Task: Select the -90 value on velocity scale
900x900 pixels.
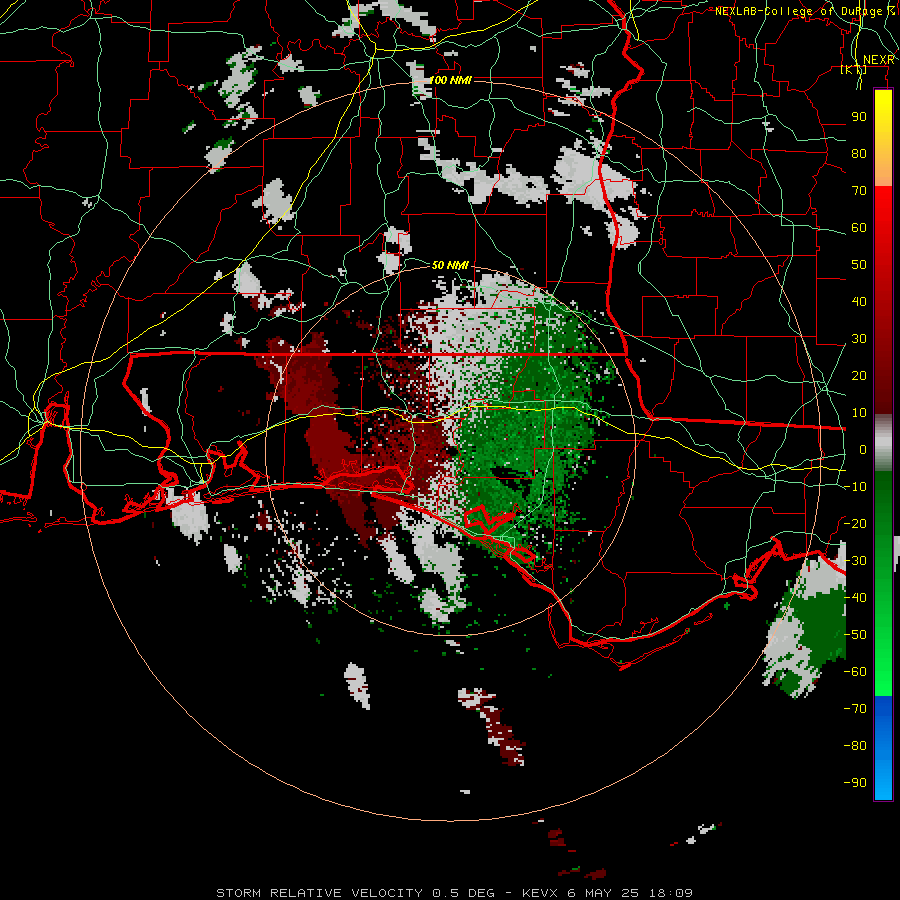Action: [x=855, y=783]
